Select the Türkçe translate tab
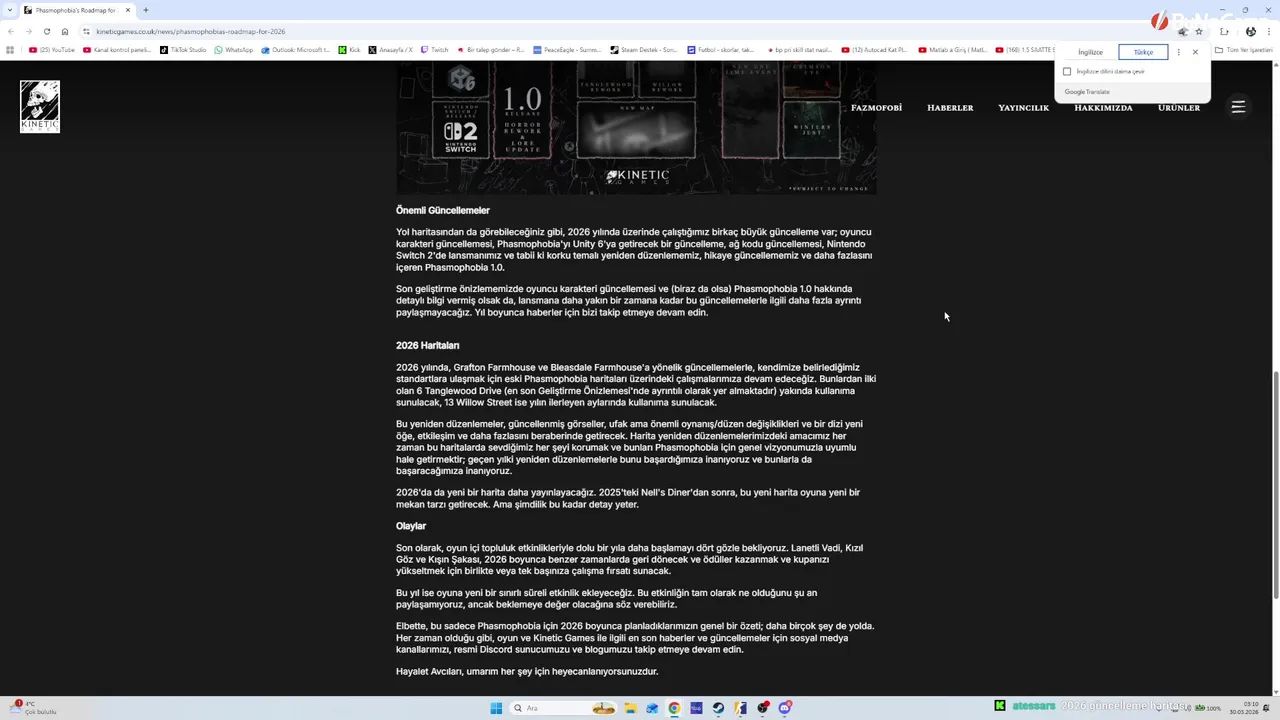Image resolution: width=1280 pixels, height=720 pixels. click(1143, 52)
